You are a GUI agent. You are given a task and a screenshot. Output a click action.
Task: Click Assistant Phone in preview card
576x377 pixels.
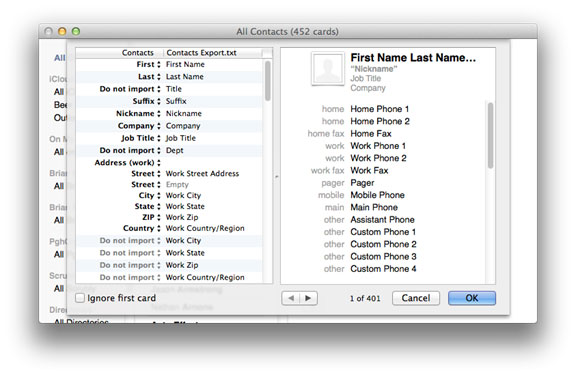[x=382, y=220]
